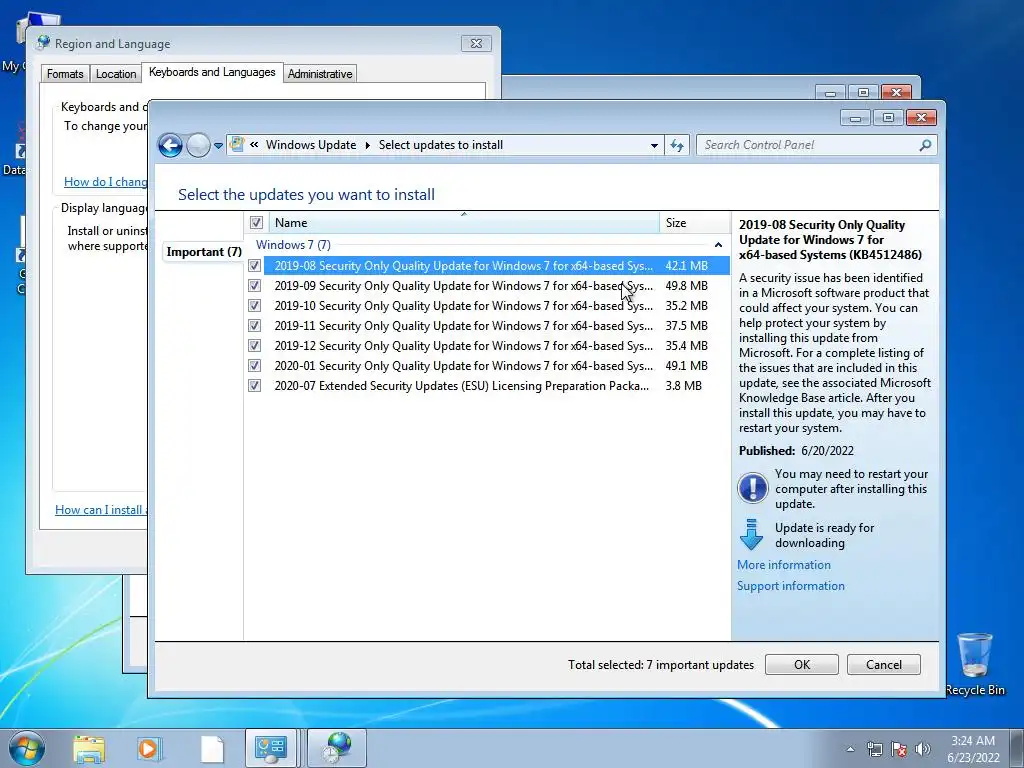Open the address bar history dropdown
The image size is (1024, 768).
pos(654,146)
